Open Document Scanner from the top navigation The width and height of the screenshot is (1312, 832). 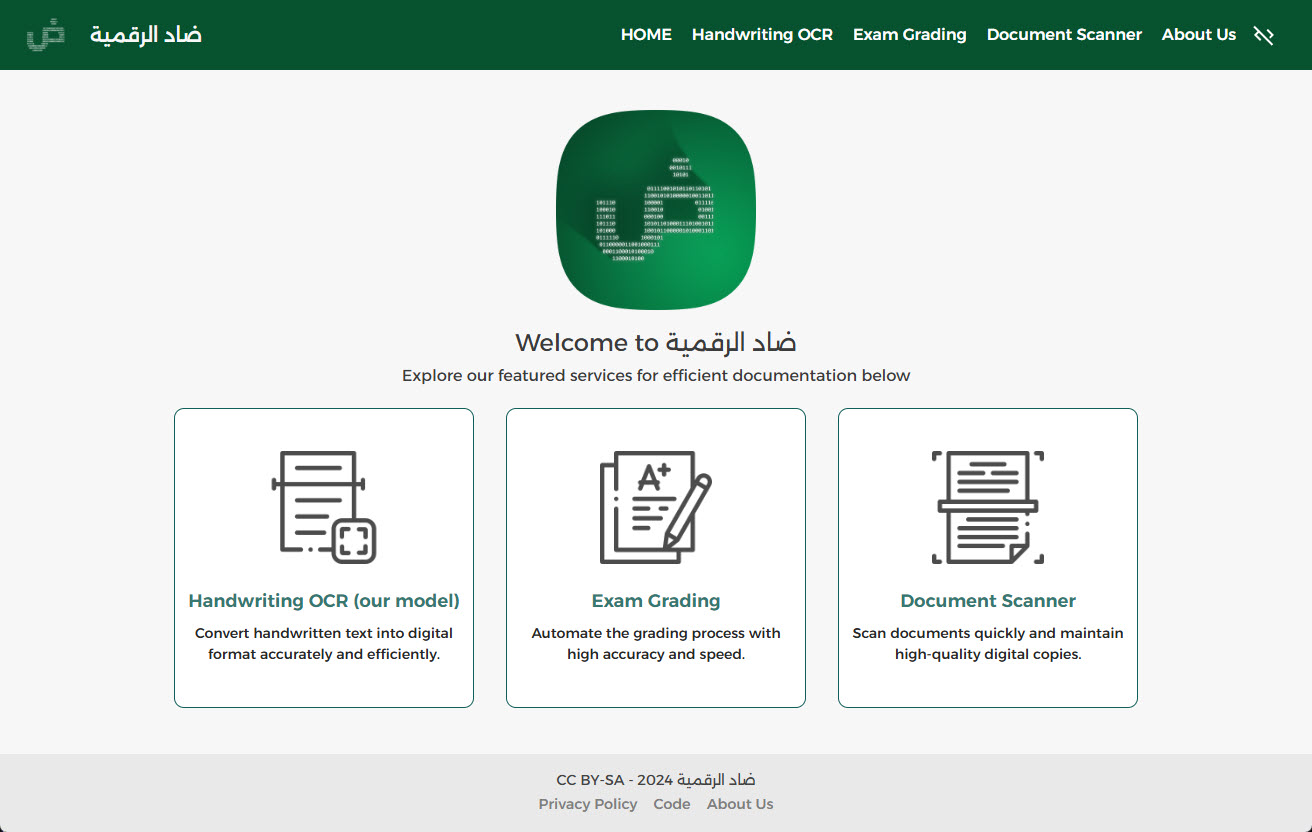pyautogui.click(x=1064, y=35)
